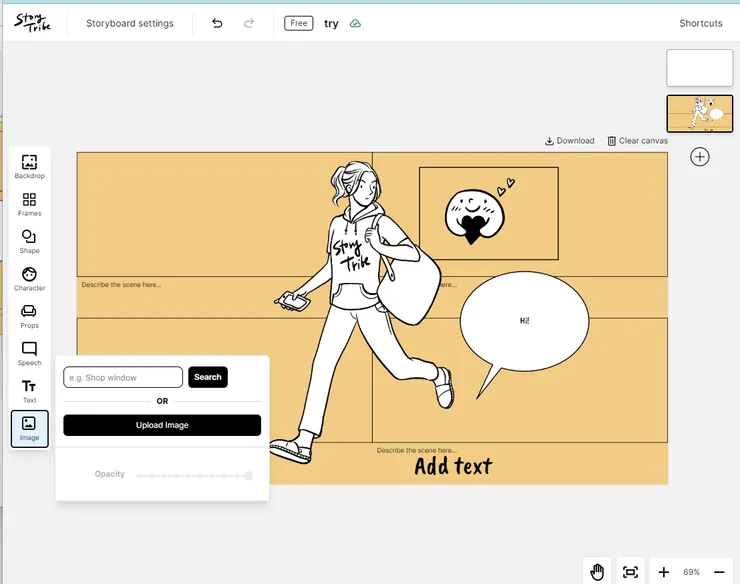Zoom in with plus button
This screenshot has width=740, height=584.
(664, 571)
